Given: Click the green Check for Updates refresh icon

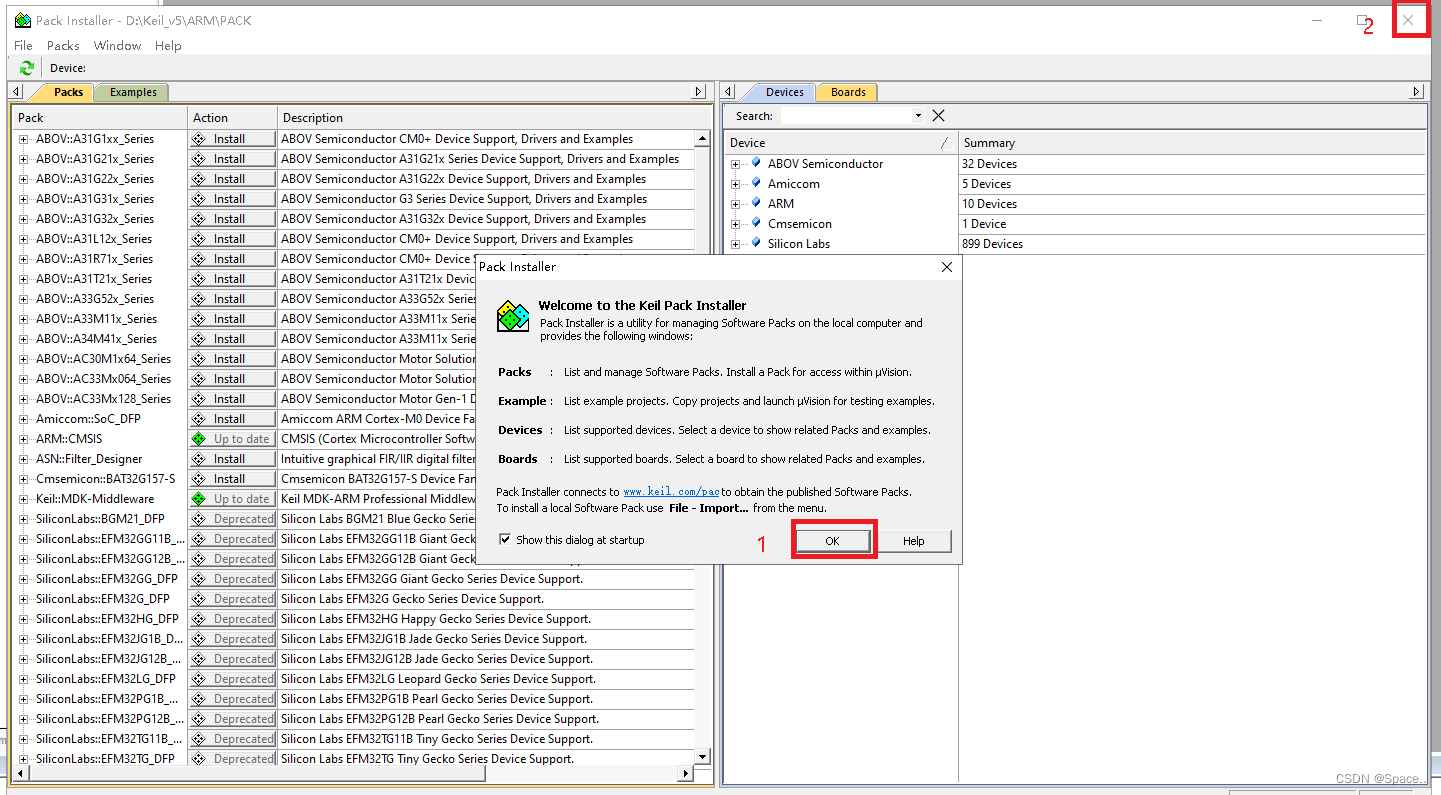Looking at the screenshot, I should (27, 68).
